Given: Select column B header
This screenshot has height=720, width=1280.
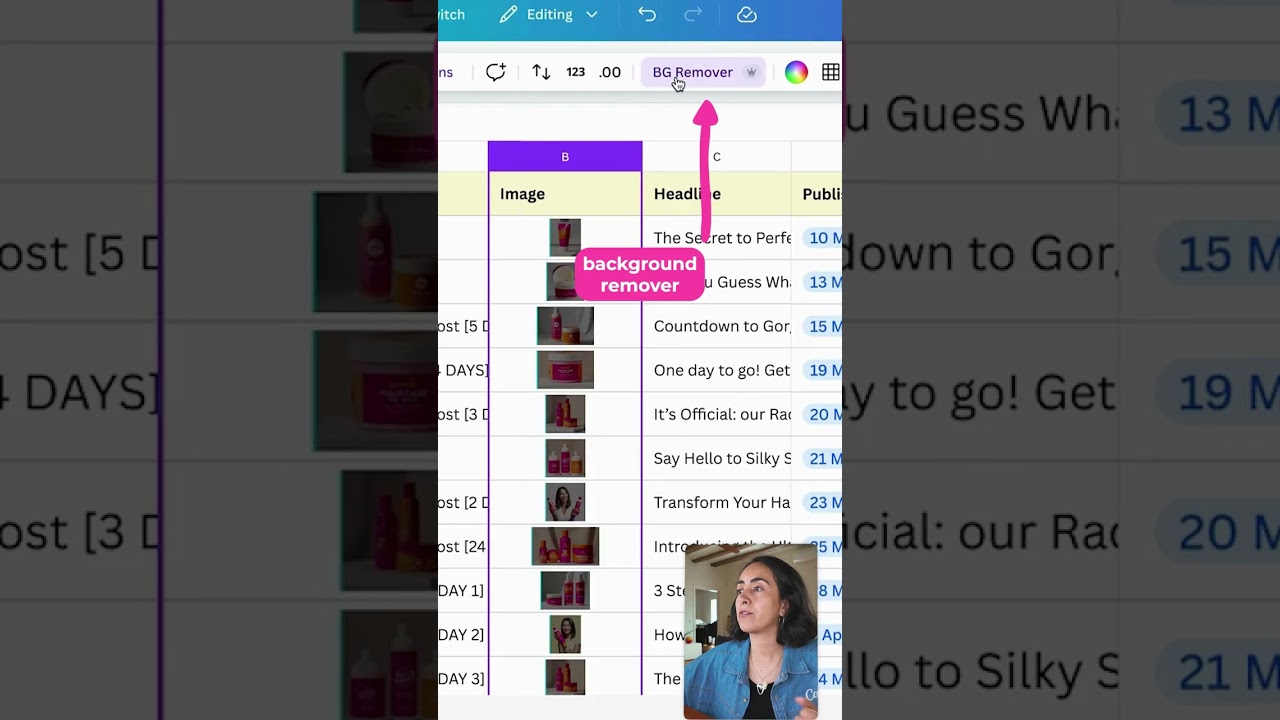Looking at the screenshot, I should click(x=565, y=157).
